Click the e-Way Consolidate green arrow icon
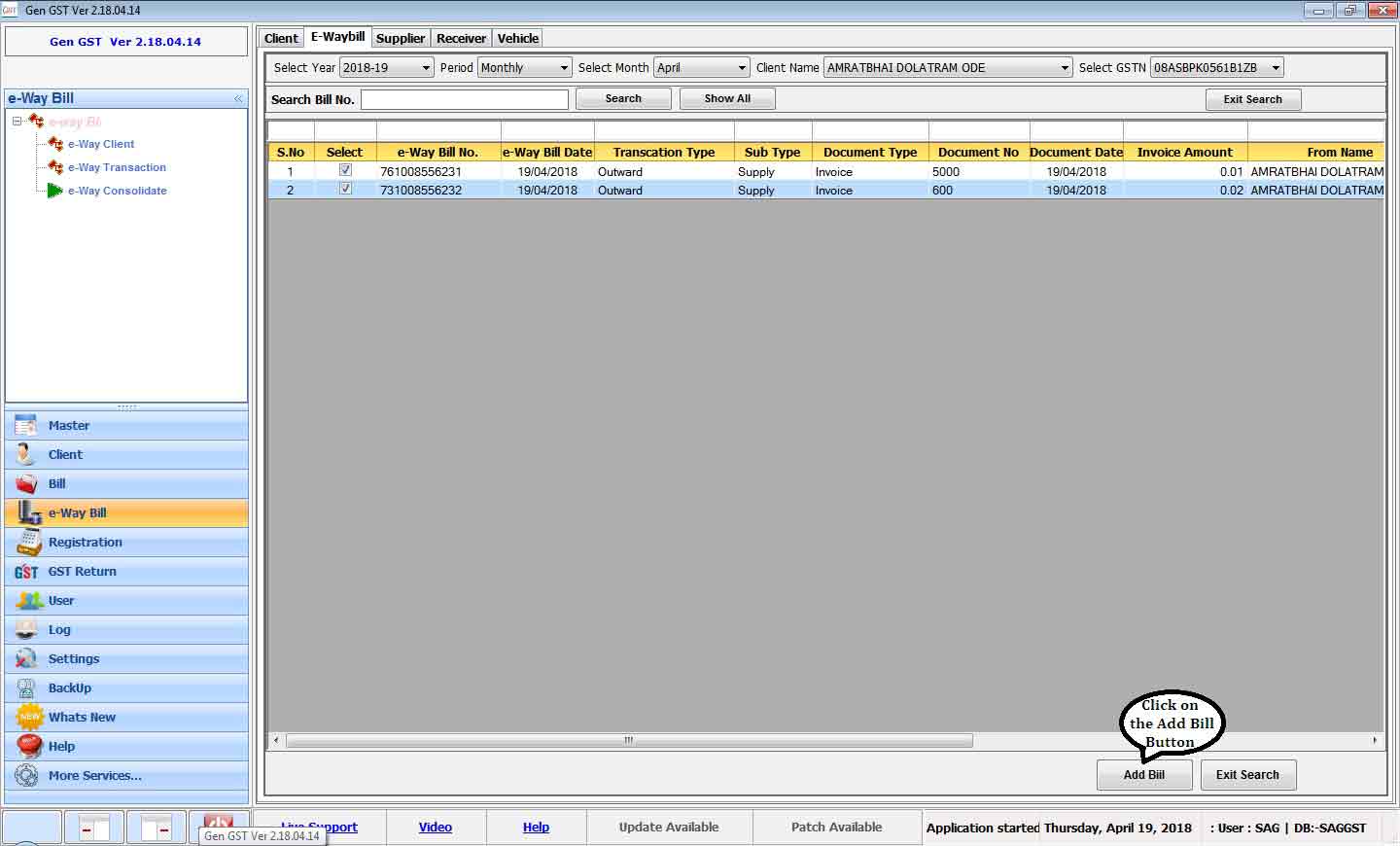The image size is (1400, 846). (54, 191)
